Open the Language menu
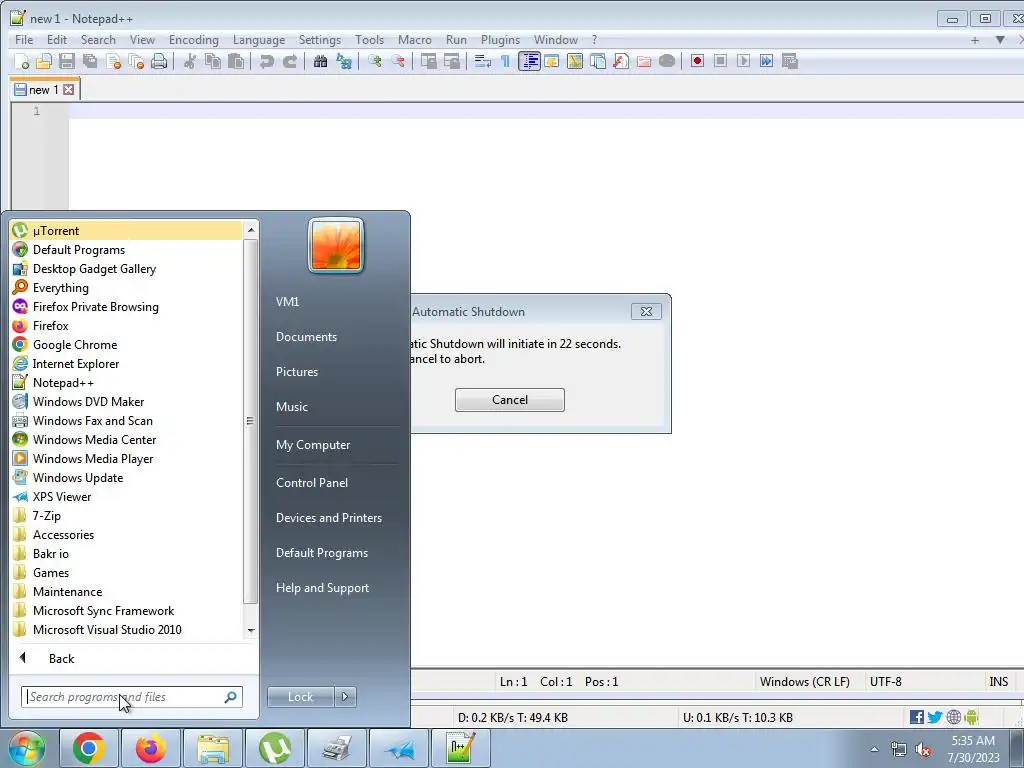This screenshot has height=768, width=1024. (259, 40)
